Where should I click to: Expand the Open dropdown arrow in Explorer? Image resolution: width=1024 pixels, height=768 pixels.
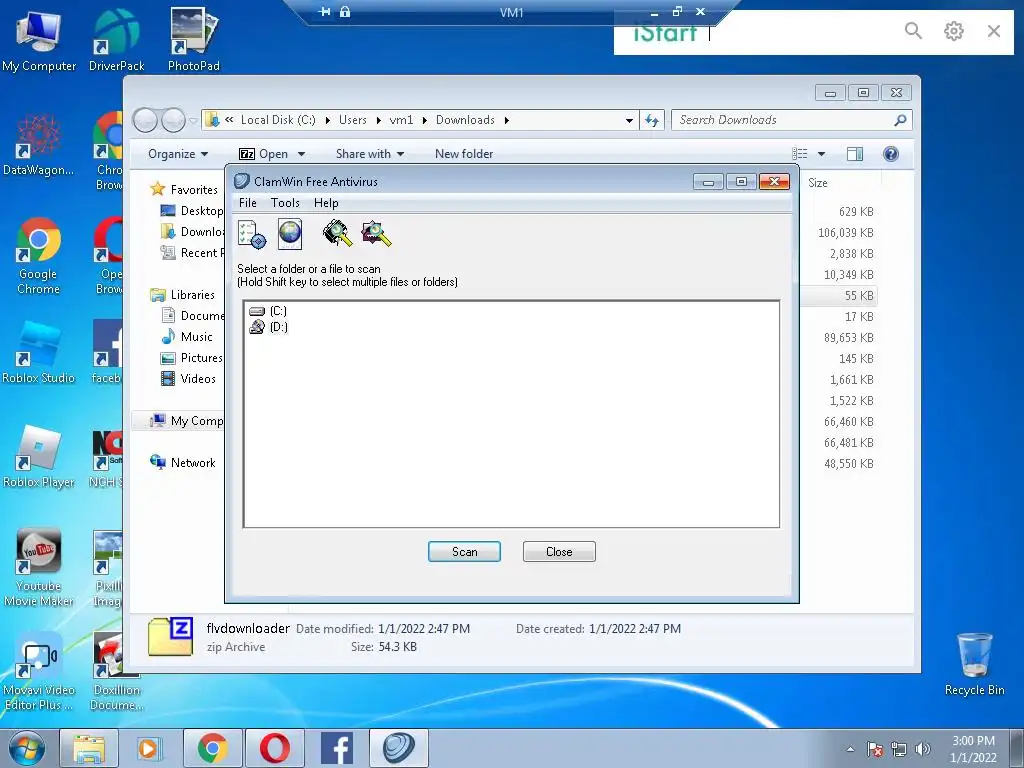click(301, 154)
